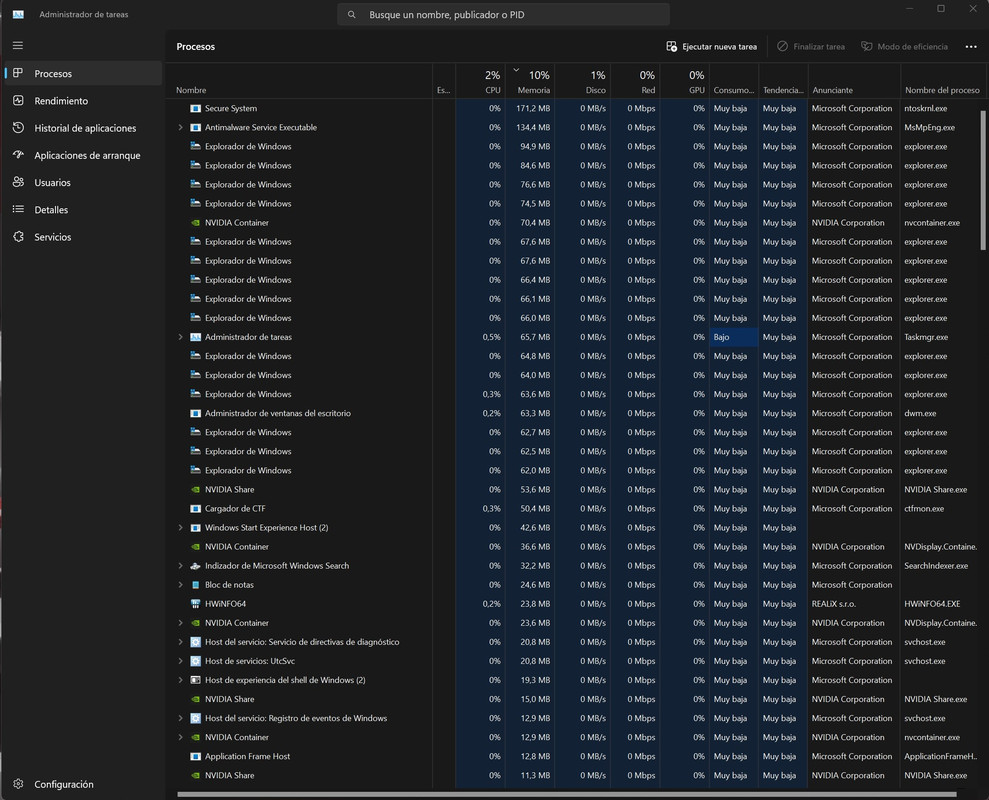Expand Registro de eventos de Windows host
Screen dimensions: 989x800
(180, 718)
